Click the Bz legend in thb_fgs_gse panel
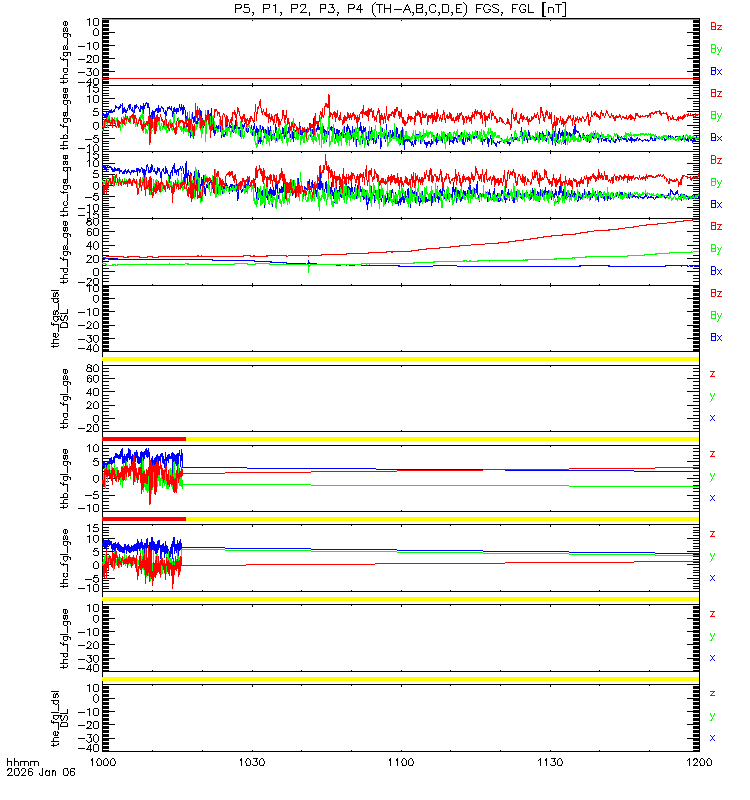The image size is (750, 800). tap(716, 94)
